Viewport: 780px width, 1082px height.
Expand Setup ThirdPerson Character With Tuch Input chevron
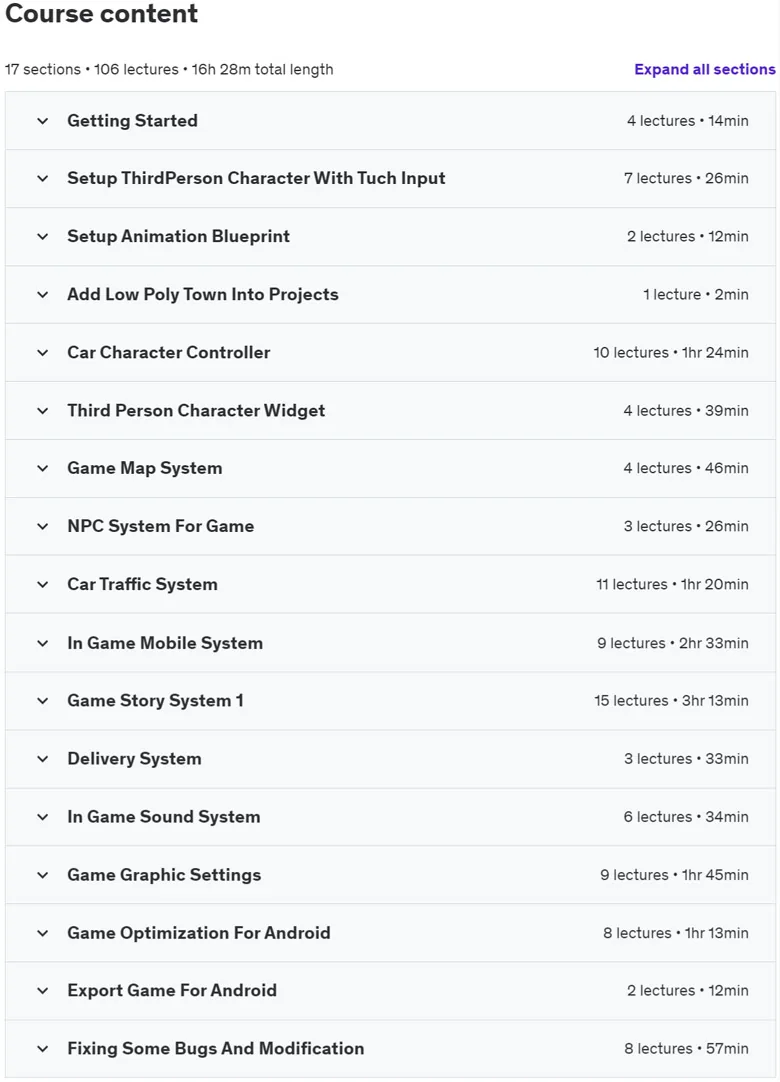coord(43,179)
